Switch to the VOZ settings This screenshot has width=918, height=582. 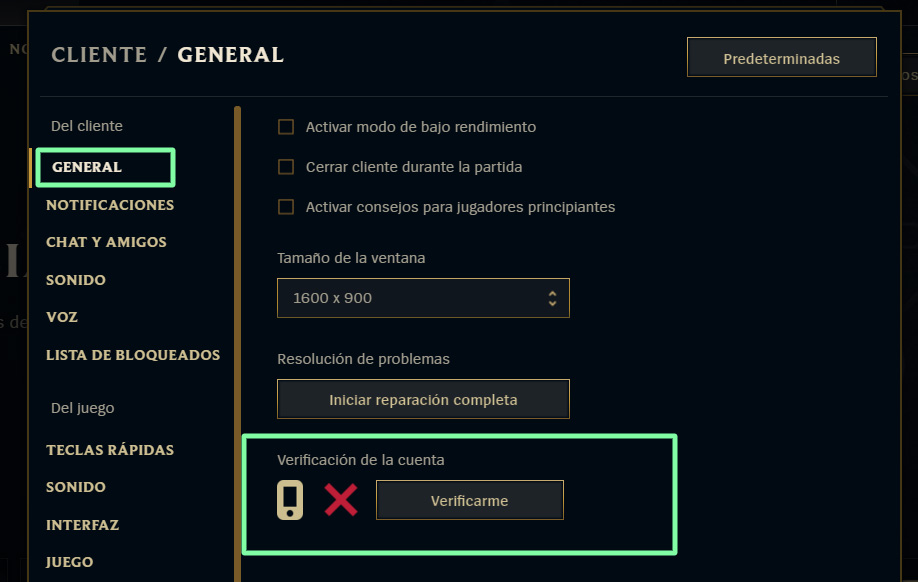click(x=61, y=317)
